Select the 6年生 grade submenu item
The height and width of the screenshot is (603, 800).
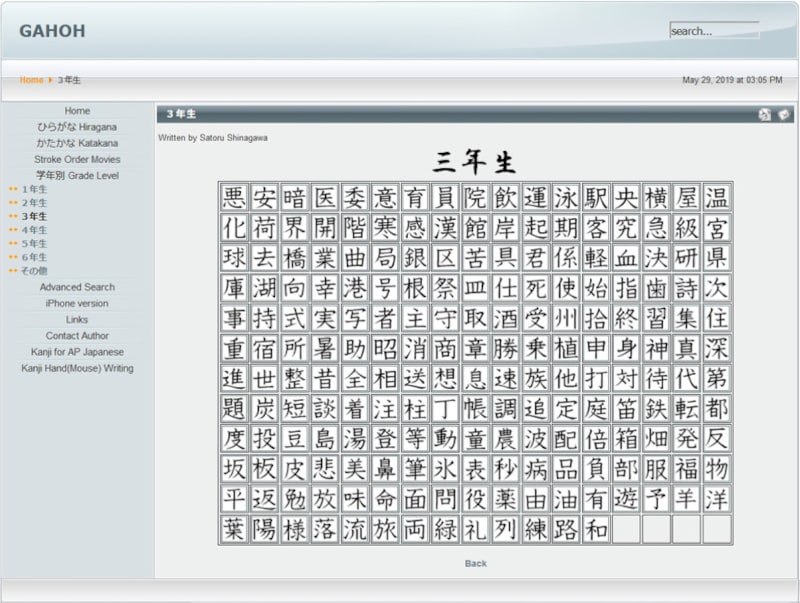click(x=34, y=257)
